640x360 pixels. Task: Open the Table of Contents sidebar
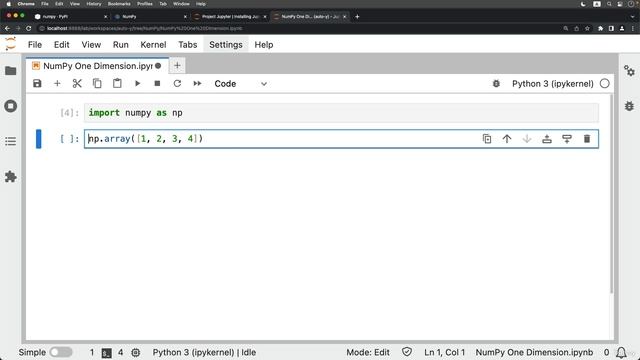pos(11,141)
